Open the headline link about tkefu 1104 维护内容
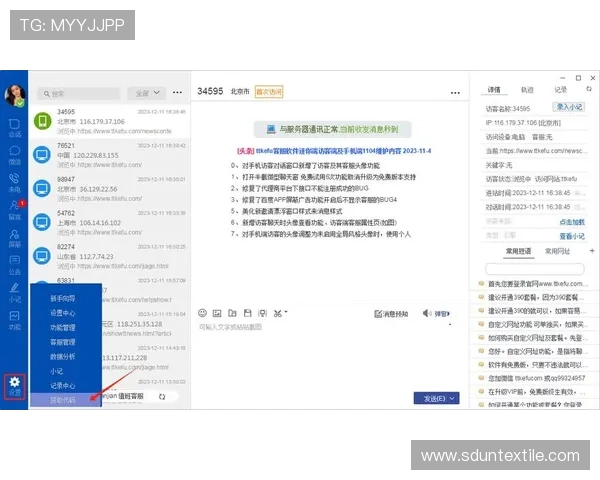The height and width of the screenshot is (480, 600). 334,151
